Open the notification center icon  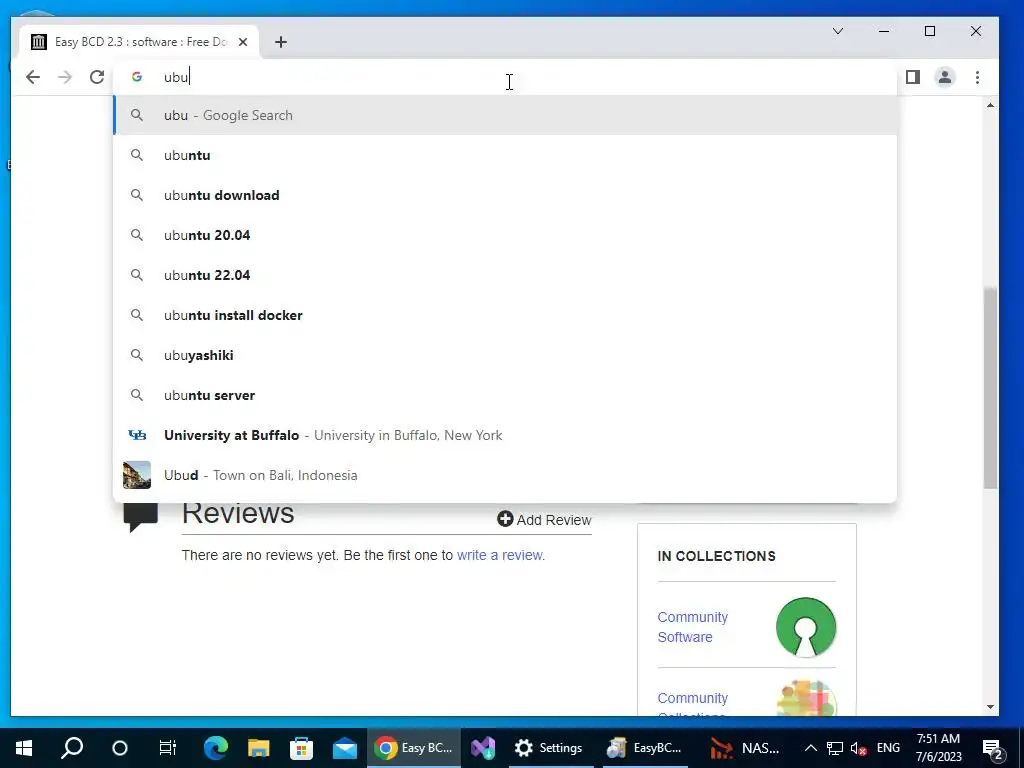993,748
